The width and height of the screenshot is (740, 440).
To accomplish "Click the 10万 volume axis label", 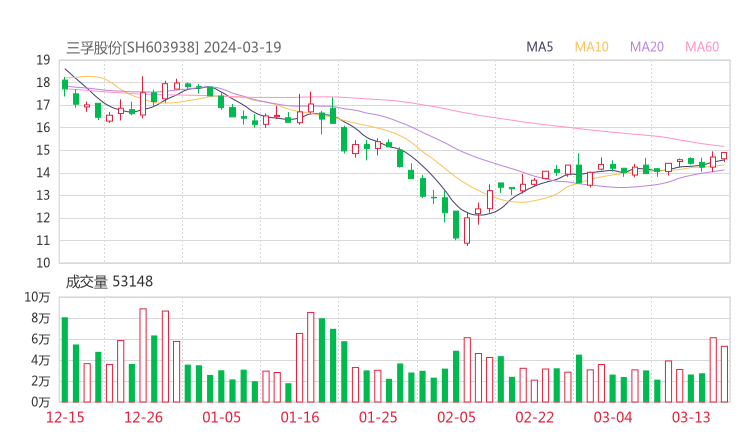I will coord(38,298).
